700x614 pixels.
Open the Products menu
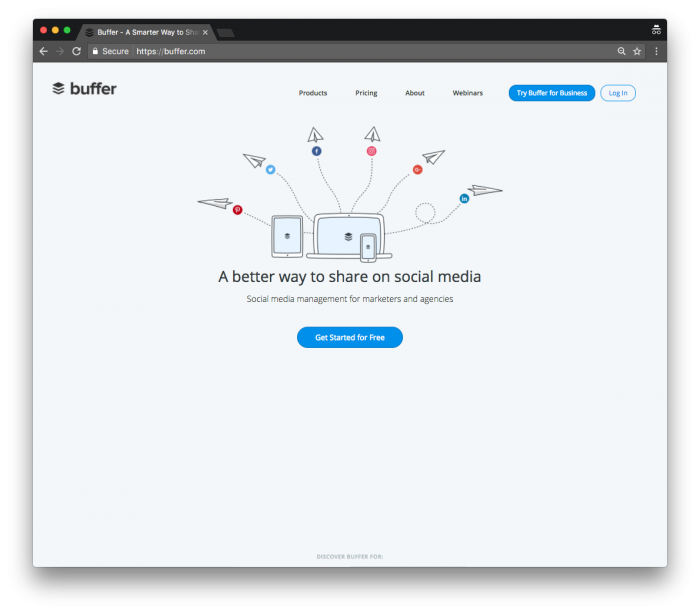click(313, 93)
